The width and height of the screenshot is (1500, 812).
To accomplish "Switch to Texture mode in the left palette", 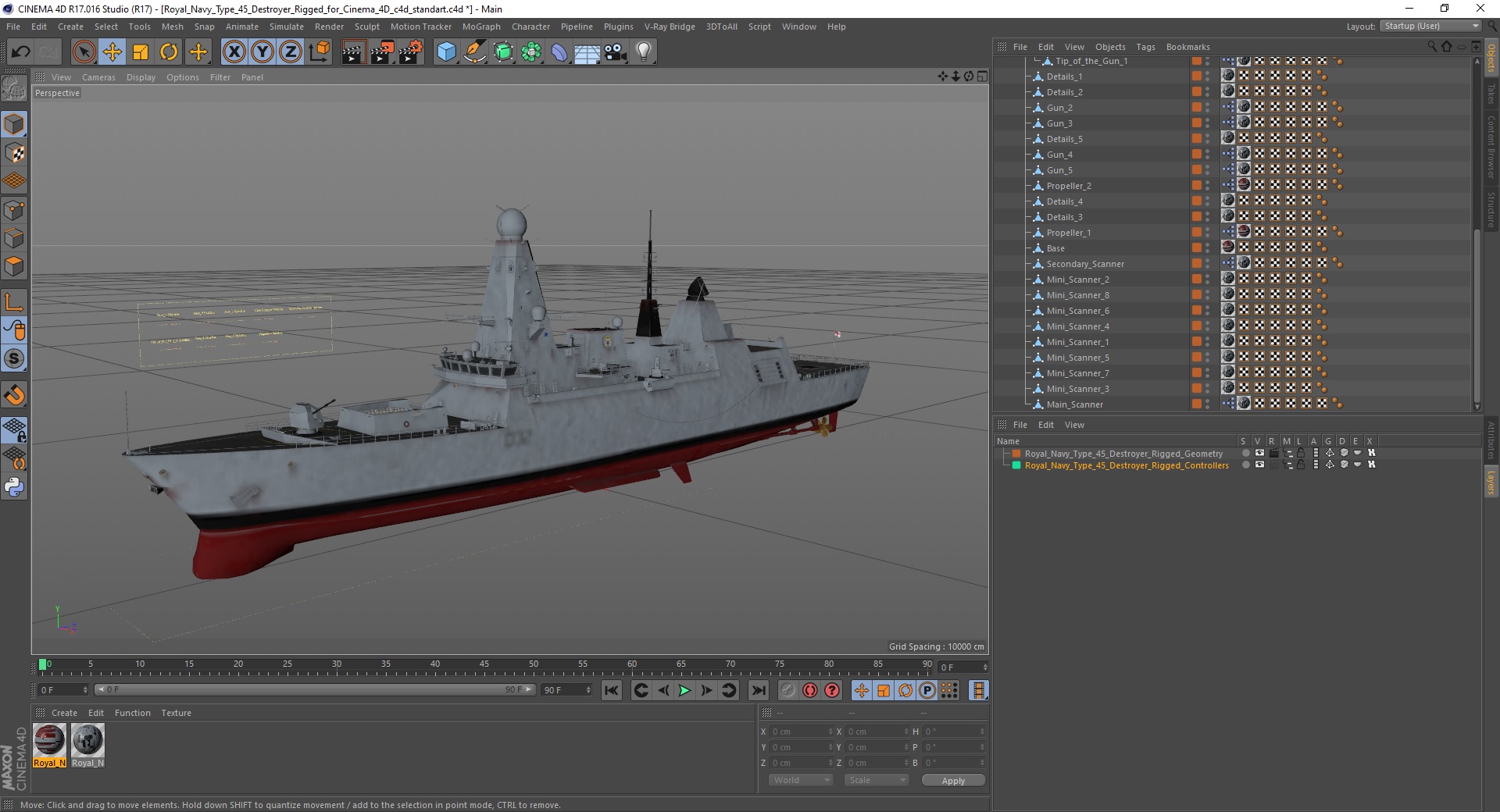I will click(x=14, y=153).
